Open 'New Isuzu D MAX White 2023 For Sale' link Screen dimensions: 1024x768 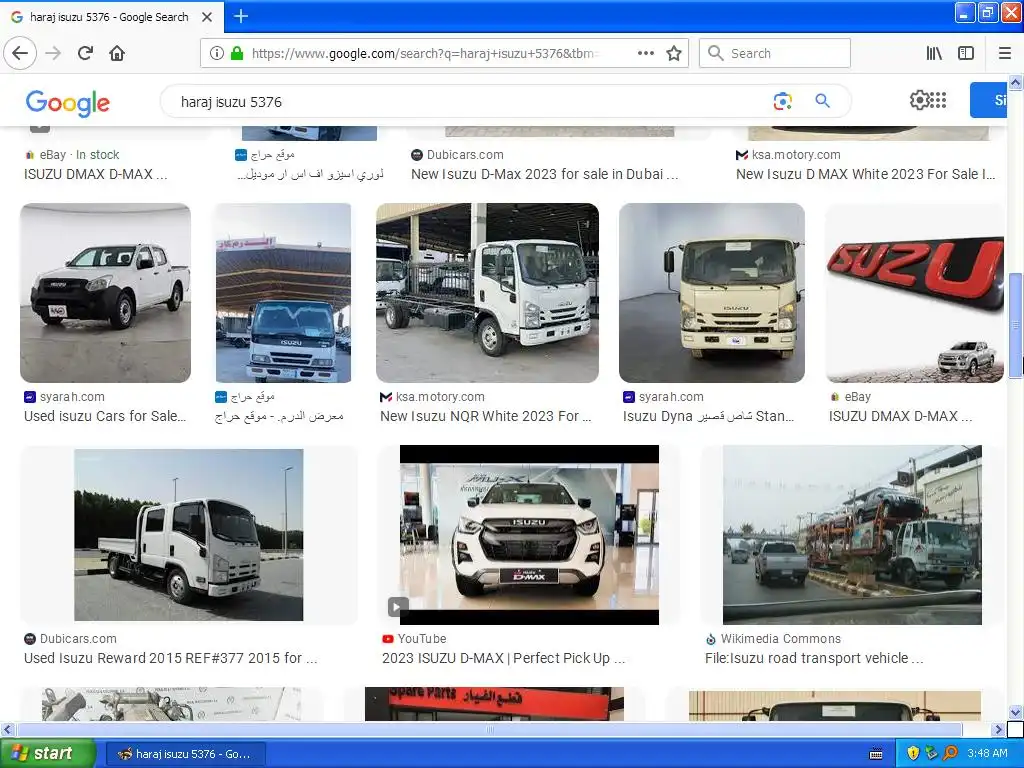click(865, 174)
